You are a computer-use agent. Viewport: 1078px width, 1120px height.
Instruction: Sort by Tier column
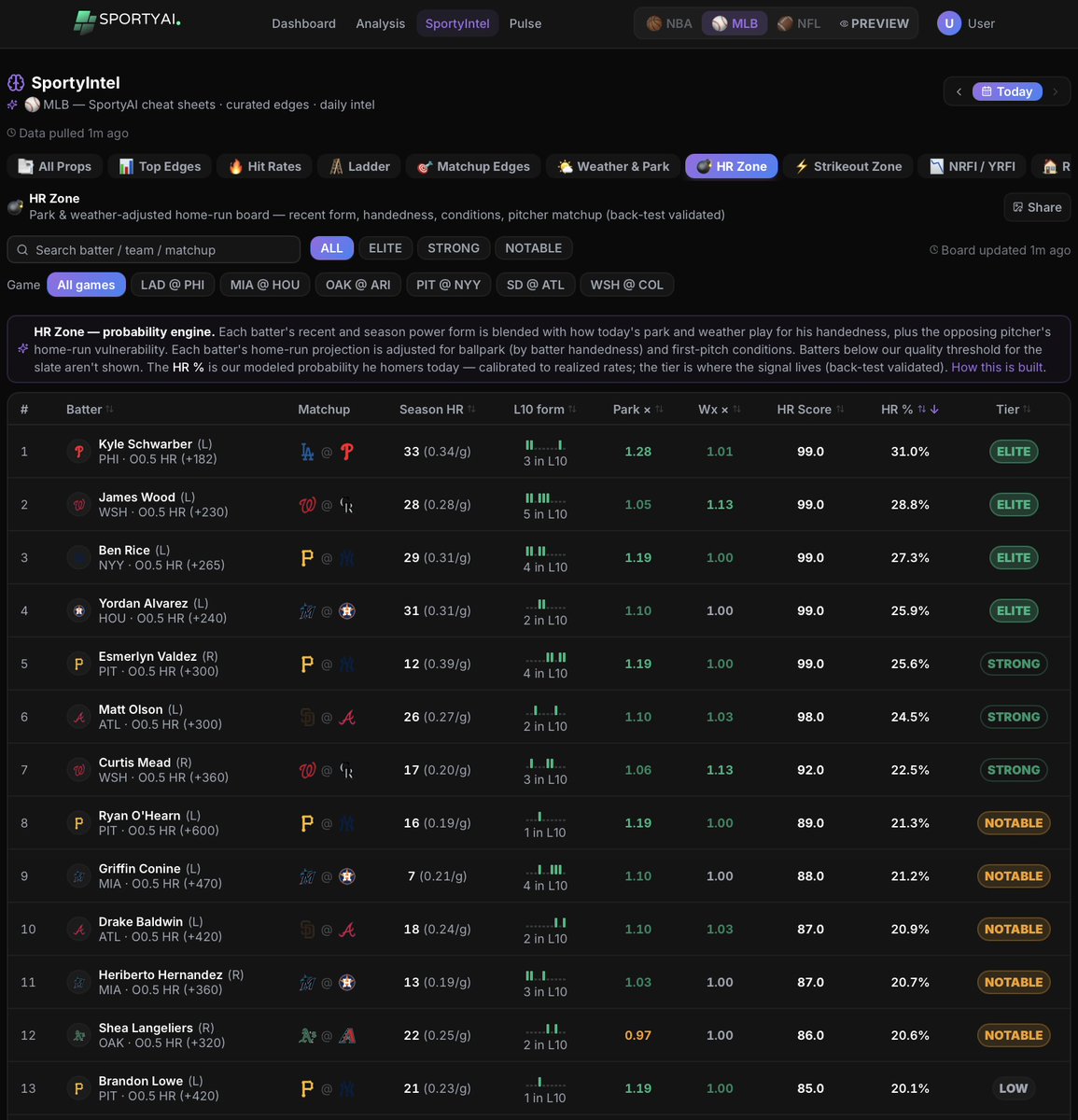click(1014, 410)
